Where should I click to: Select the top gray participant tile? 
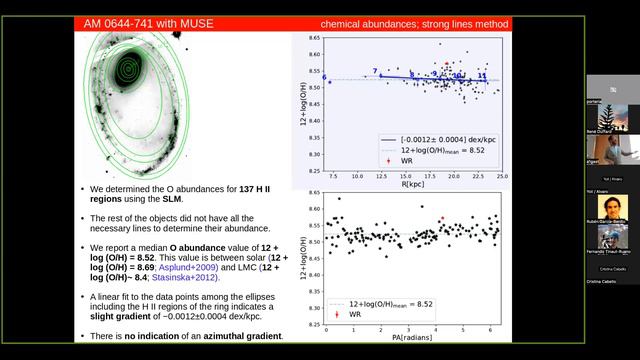(613, 89)
